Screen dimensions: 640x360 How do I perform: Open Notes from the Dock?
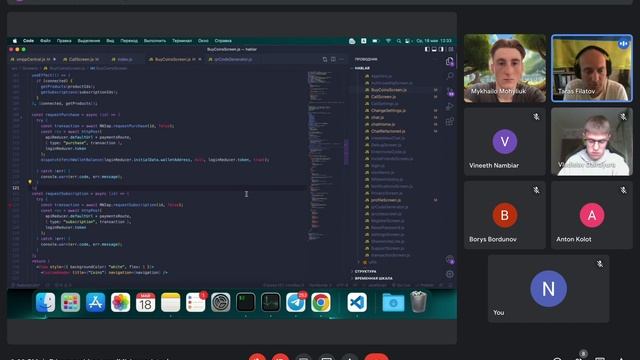(x=171, y=302)
